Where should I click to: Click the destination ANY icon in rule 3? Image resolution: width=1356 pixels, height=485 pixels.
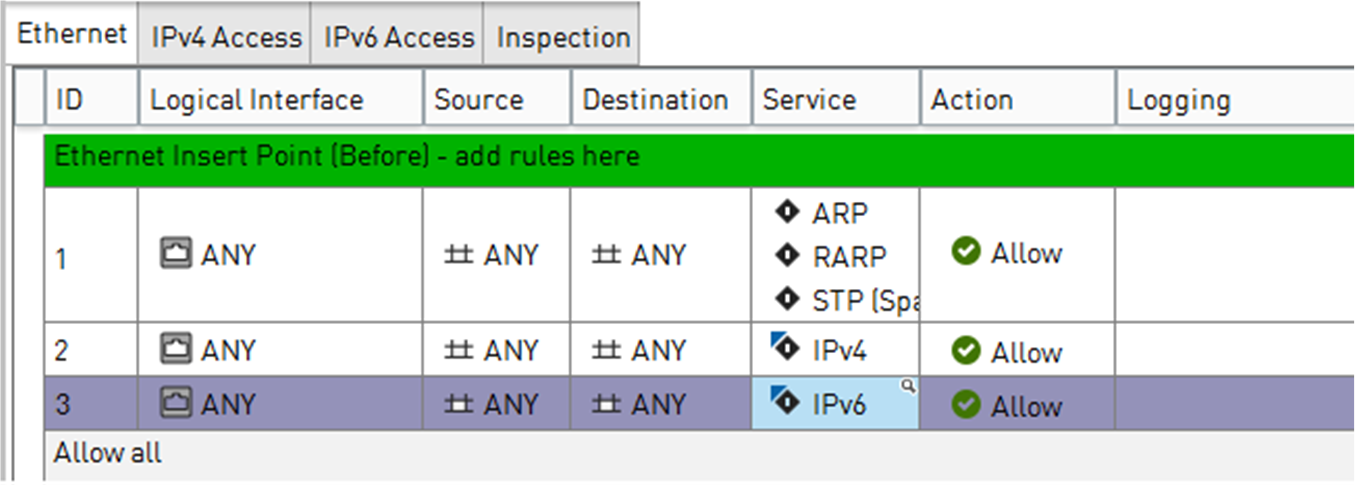click(x=607, y=405)
